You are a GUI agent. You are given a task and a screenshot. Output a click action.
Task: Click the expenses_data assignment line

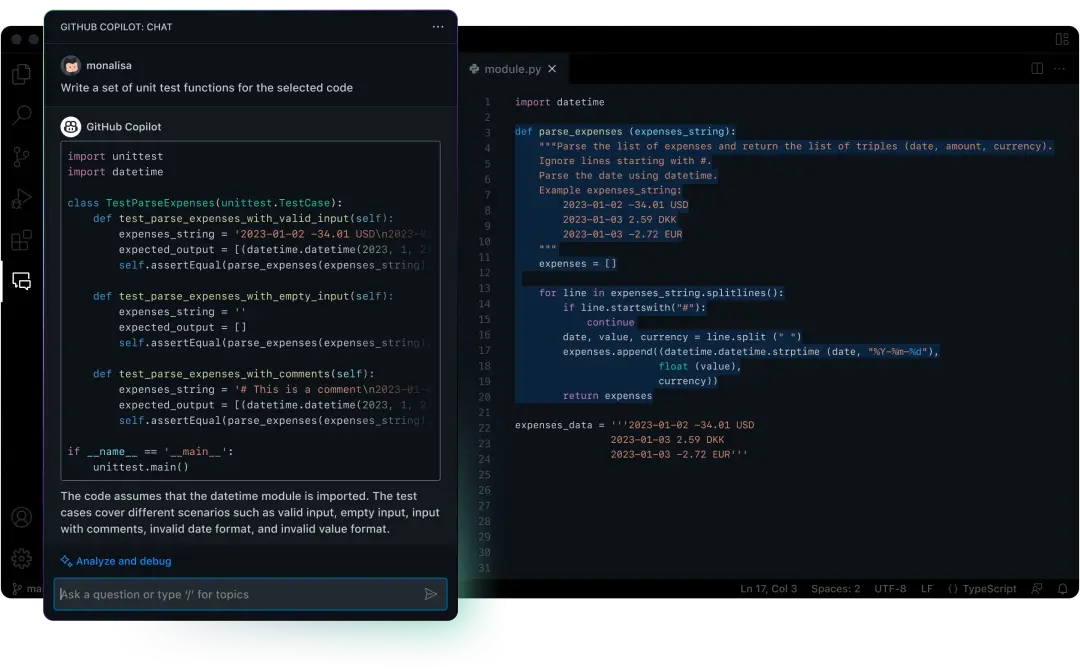pyautogui.click(x=634, y=426)
